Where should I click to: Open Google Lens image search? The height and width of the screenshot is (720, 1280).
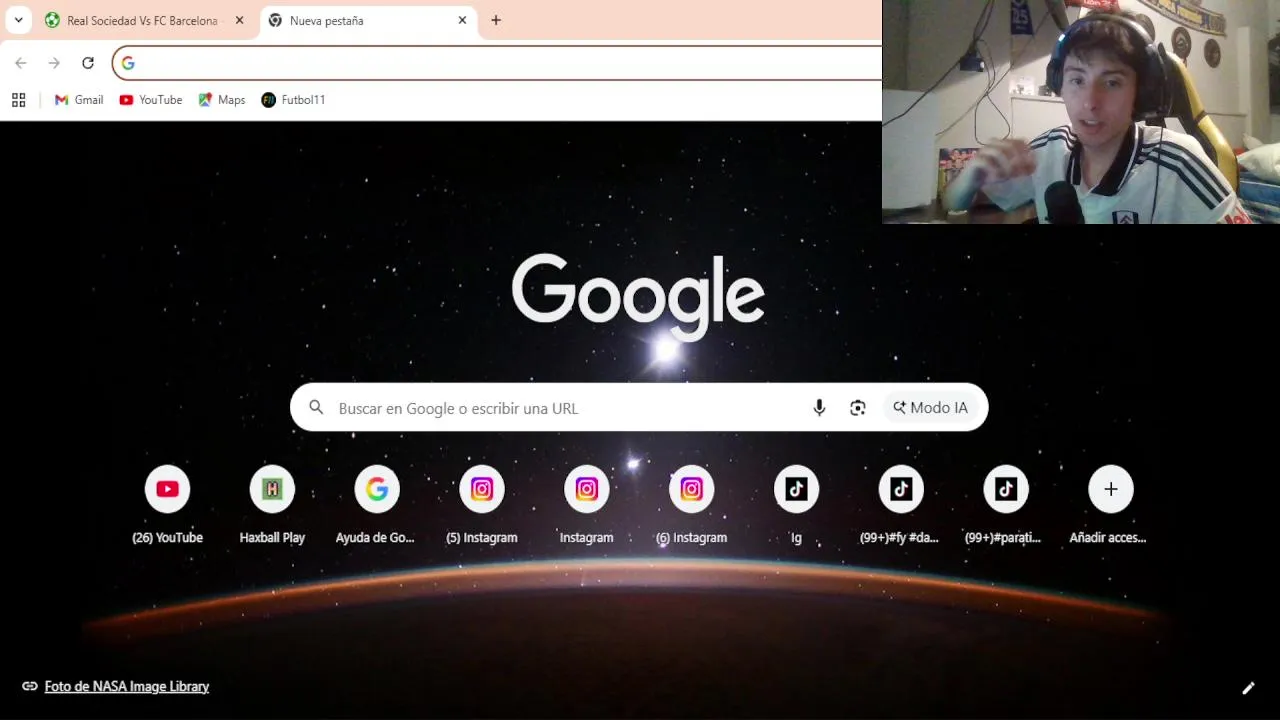[858, 408]
